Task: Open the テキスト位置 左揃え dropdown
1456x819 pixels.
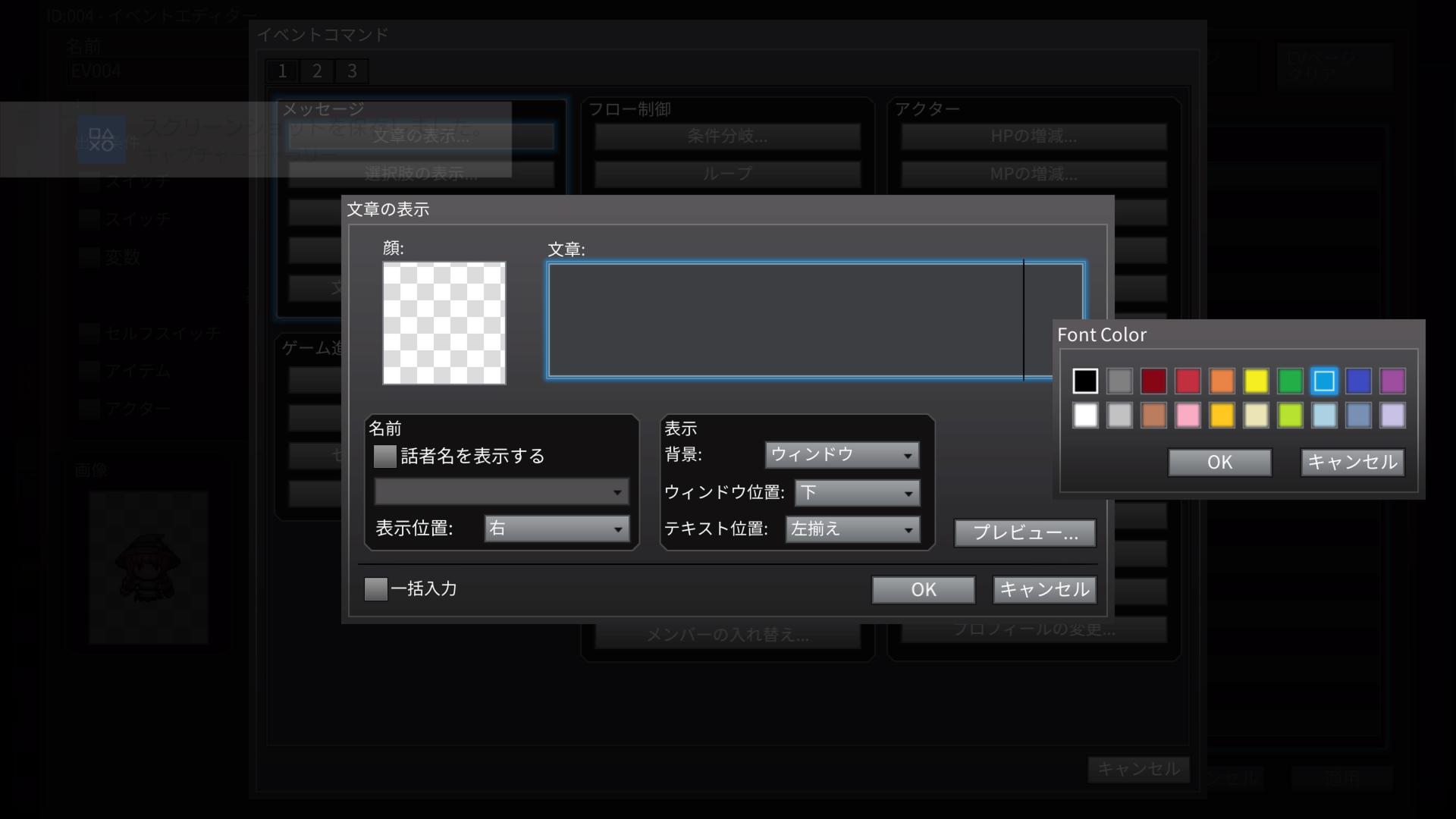Action: 852,529
